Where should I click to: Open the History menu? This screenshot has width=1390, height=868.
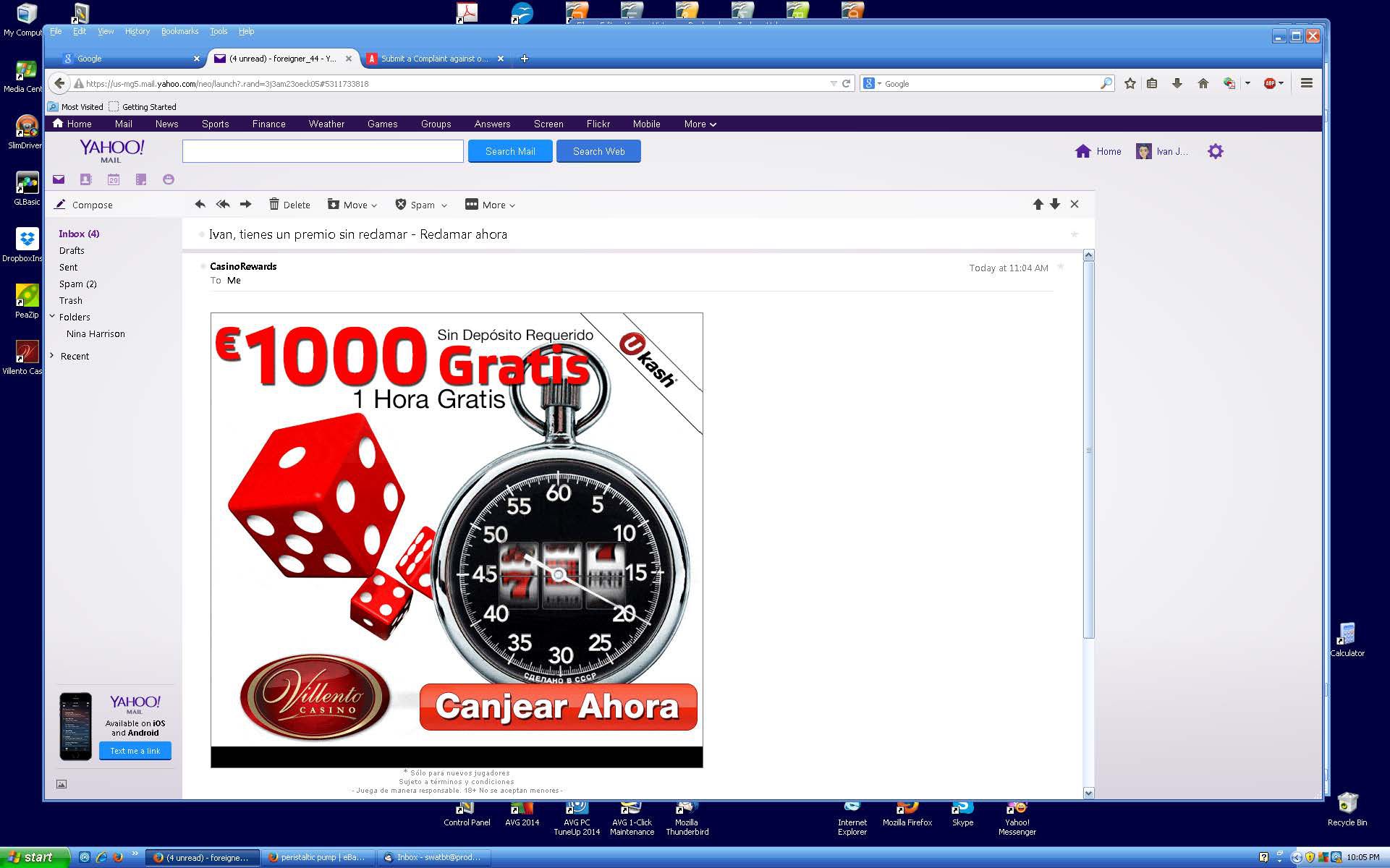137,31
